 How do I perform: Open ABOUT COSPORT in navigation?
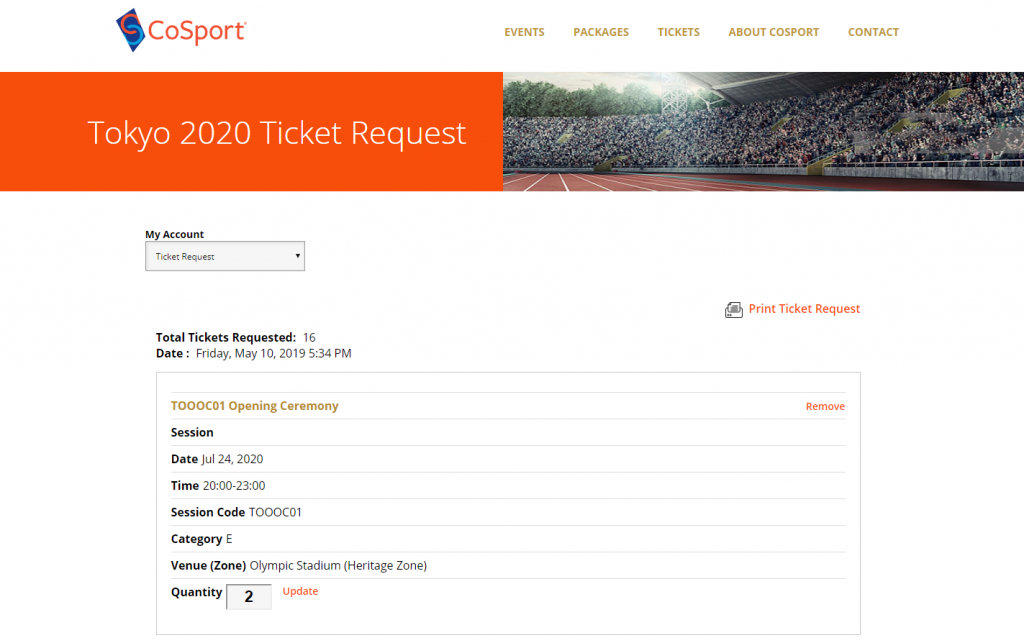point(773,32)
